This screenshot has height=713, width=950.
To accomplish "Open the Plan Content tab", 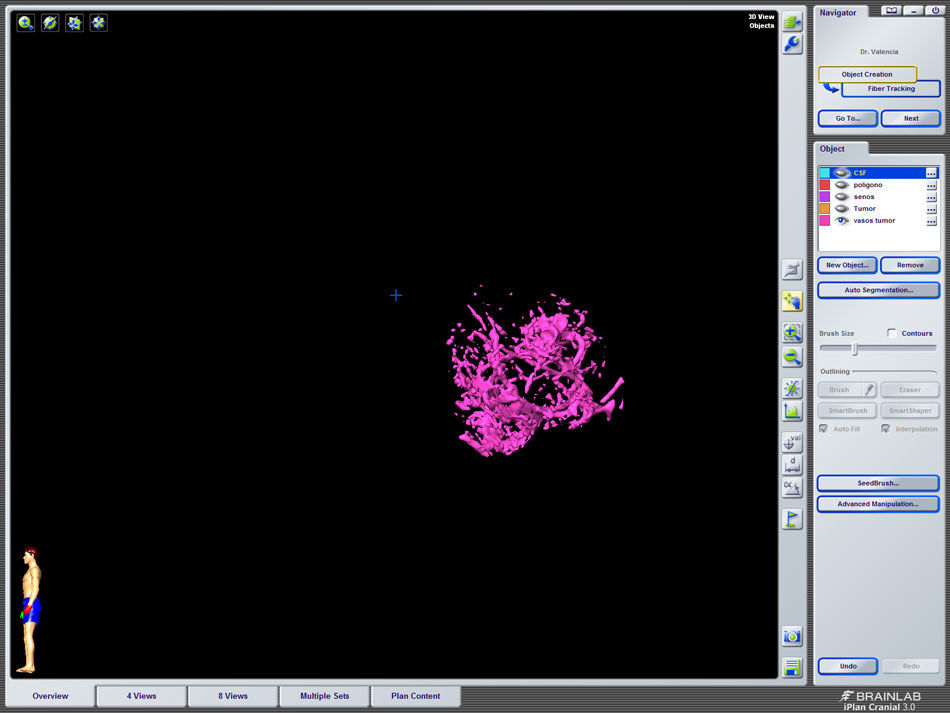I will tap(415, 696).
